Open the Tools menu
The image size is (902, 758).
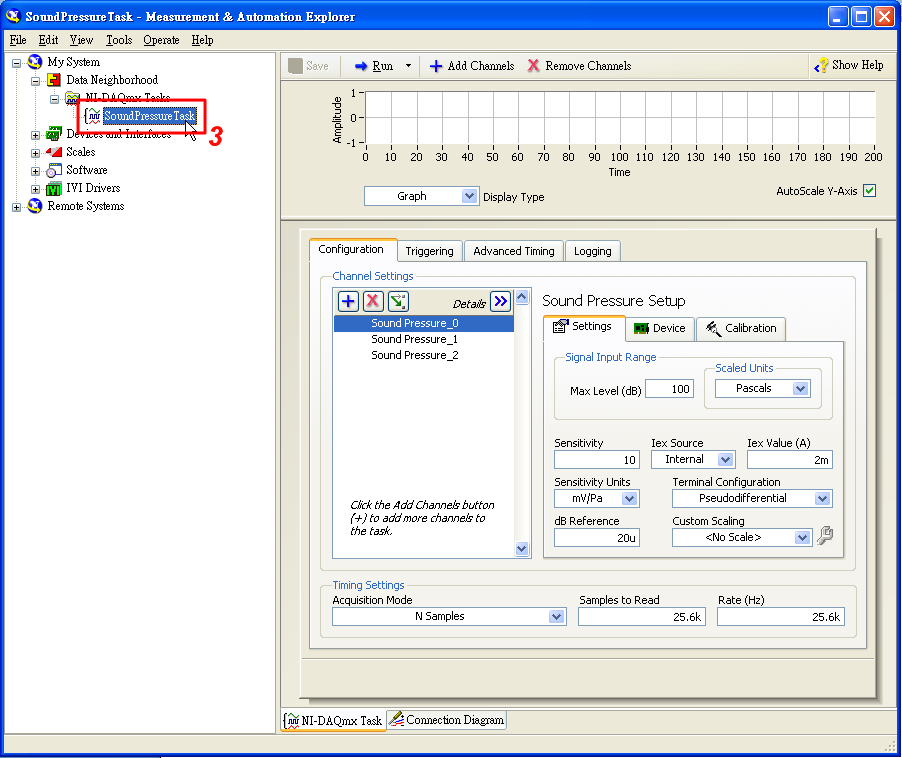tap(119, 40)
